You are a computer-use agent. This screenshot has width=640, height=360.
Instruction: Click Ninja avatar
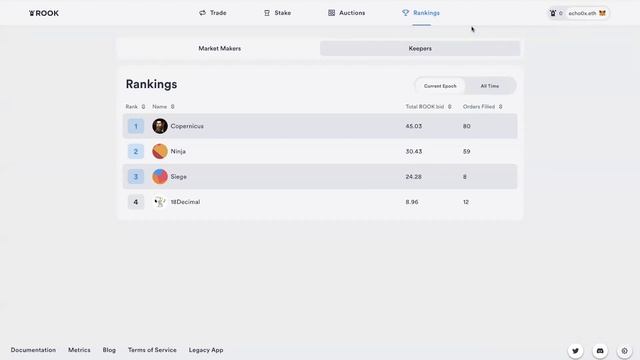(x=160, y=151)
